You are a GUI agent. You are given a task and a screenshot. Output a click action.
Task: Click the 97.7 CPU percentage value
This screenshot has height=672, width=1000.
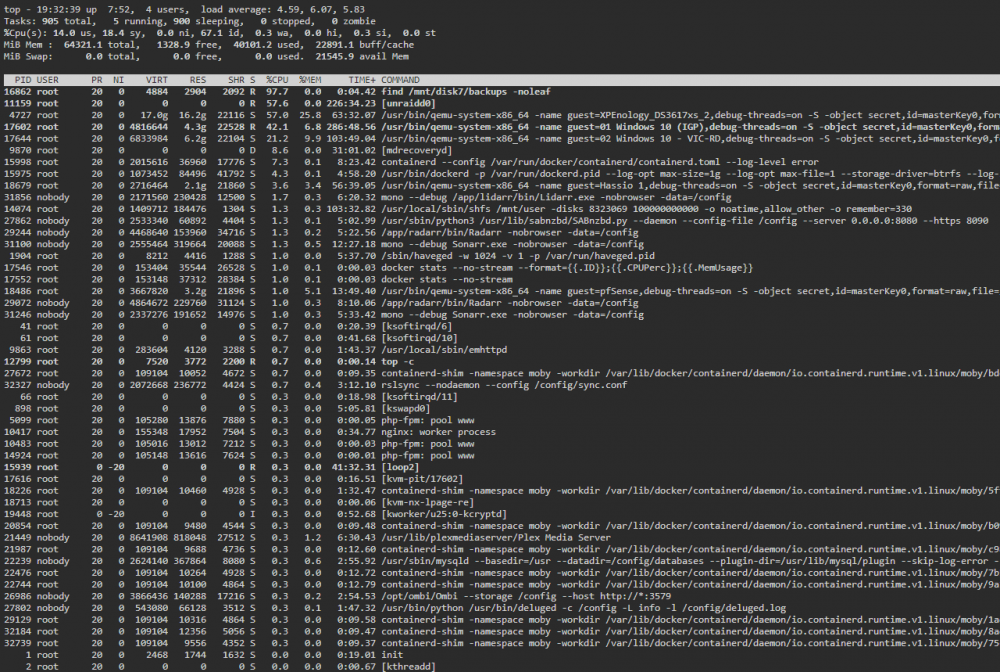[x=277, y=92]
